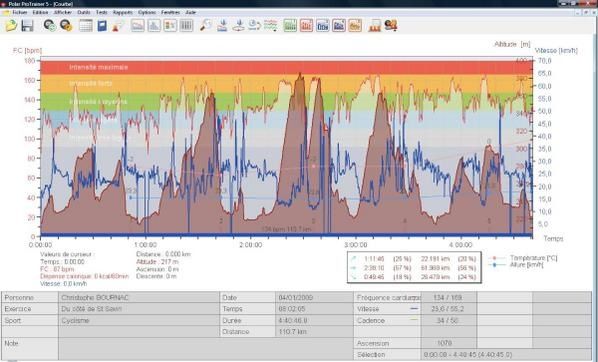Select 'Température [°C]' legend entry
The width and height of the screenshot is (598, 362).
[x=533, y=258]
